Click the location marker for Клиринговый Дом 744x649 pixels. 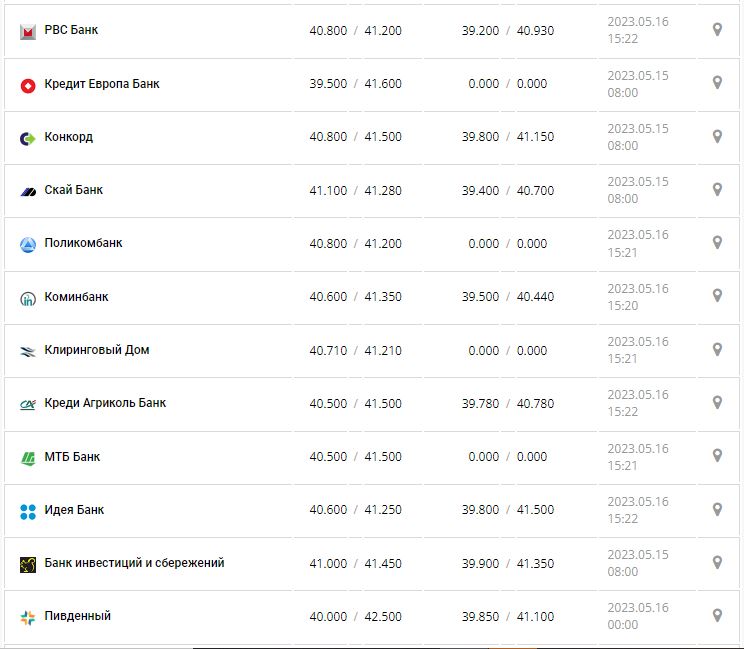[717, 349]
